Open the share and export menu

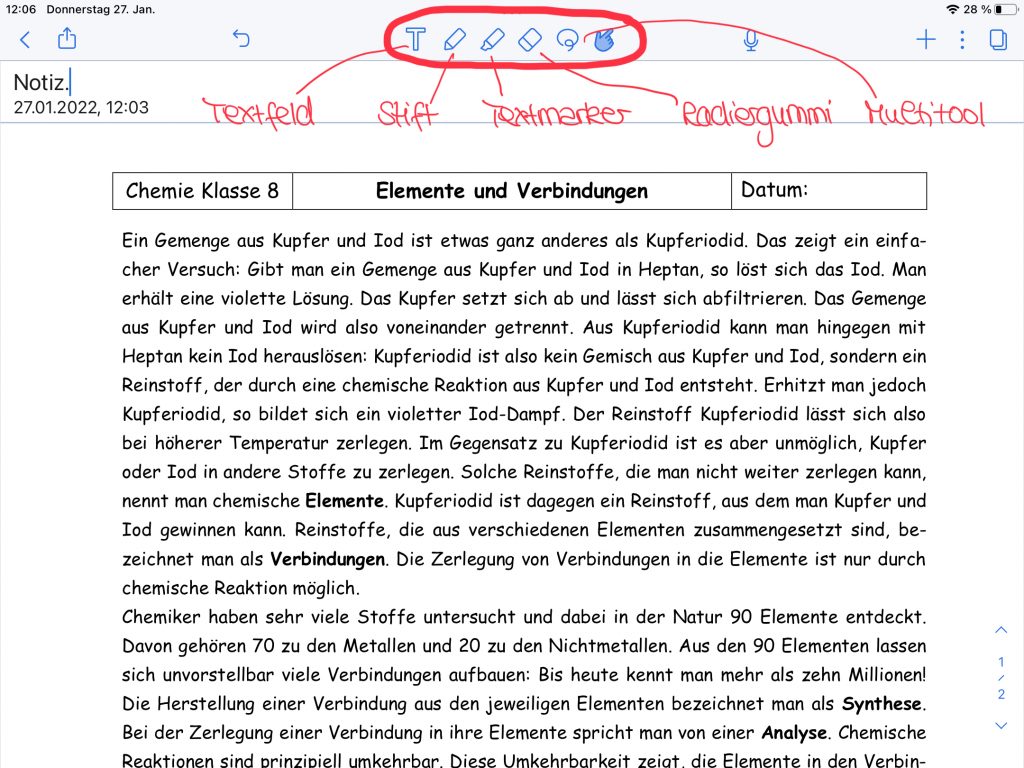coord(67,39)
